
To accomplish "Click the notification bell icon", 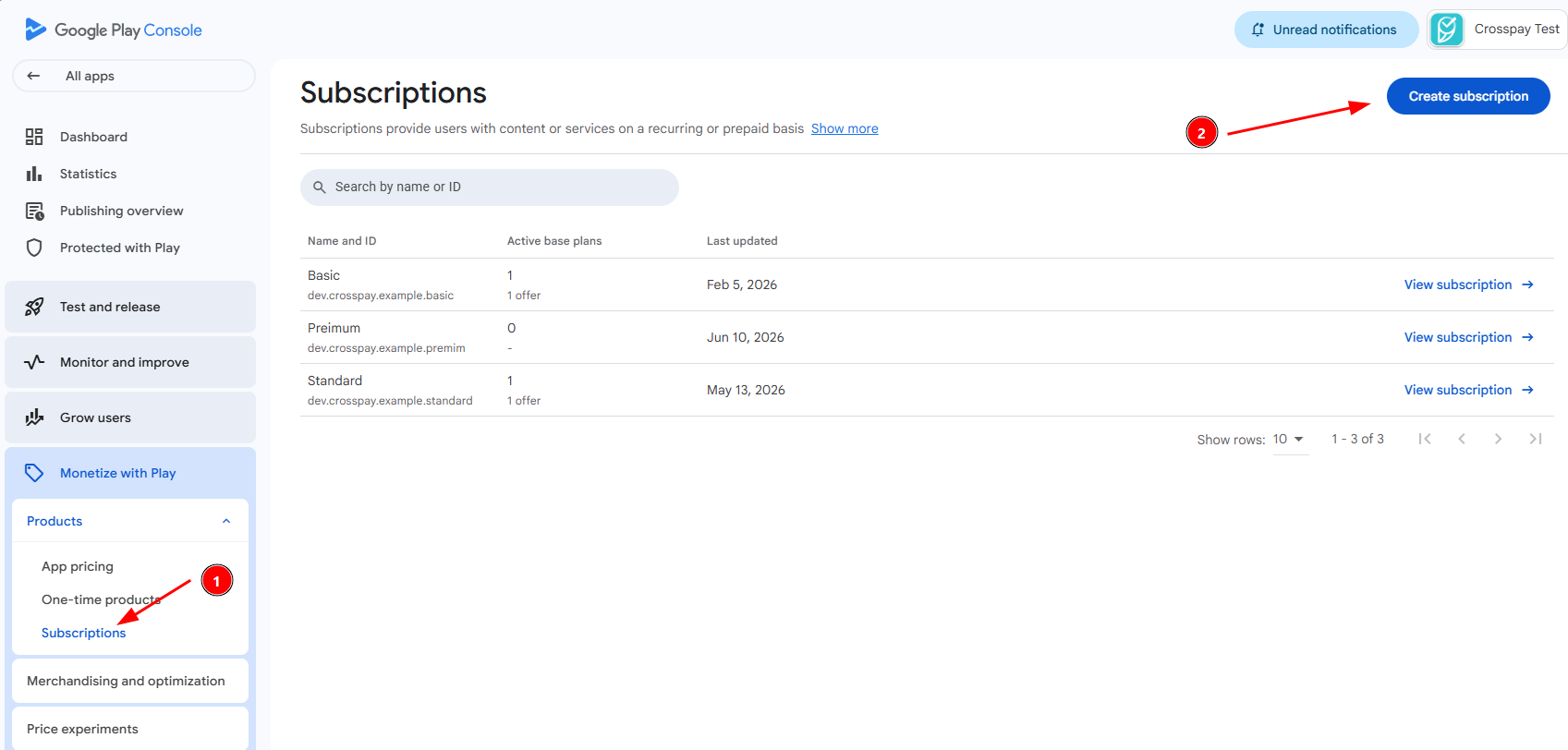I will click(x=1258, y=30).
